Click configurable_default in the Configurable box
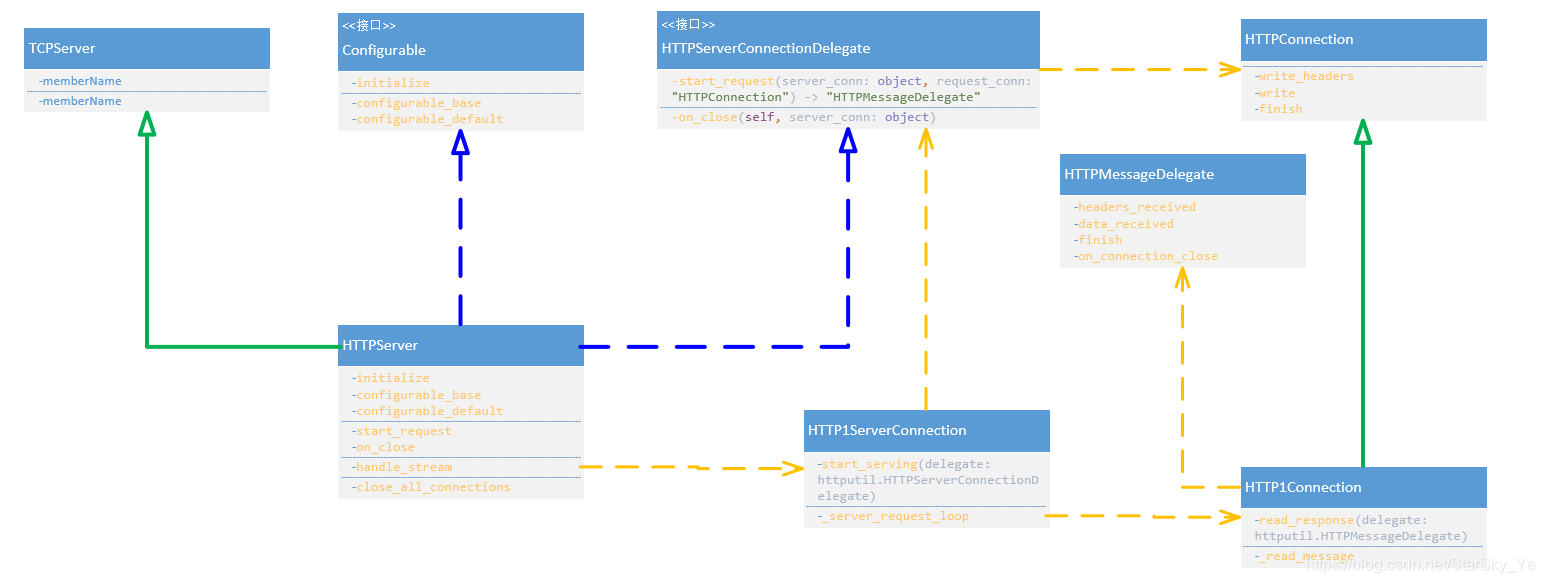The image size is (1545, 583). (430, 119)
